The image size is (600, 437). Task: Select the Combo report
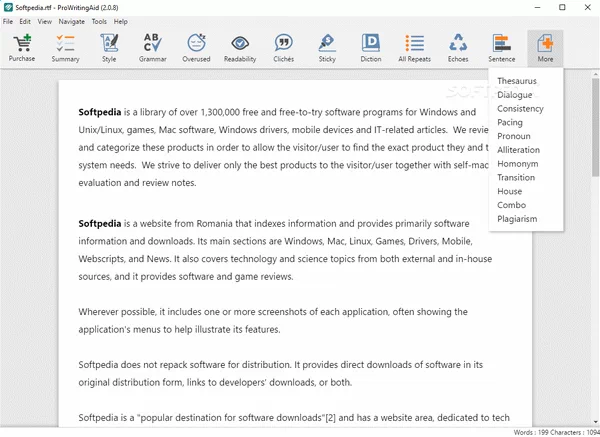[x=511, y=205]
